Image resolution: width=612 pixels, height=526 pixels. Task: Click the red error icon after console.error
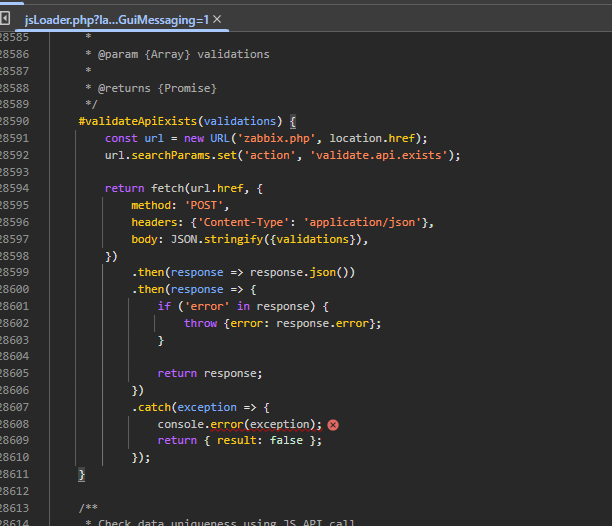[x=333, y=425]
